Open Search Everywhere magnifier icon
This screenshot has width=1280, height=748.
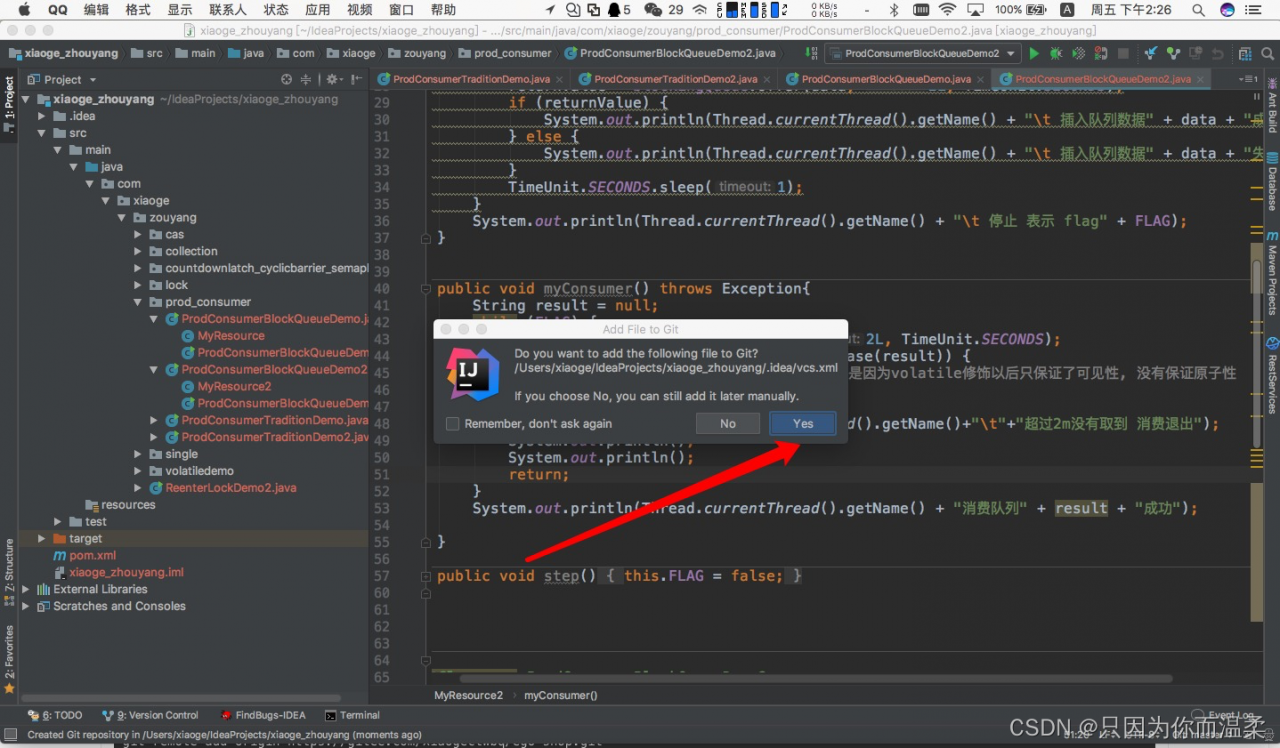[x=1266, y=53]
